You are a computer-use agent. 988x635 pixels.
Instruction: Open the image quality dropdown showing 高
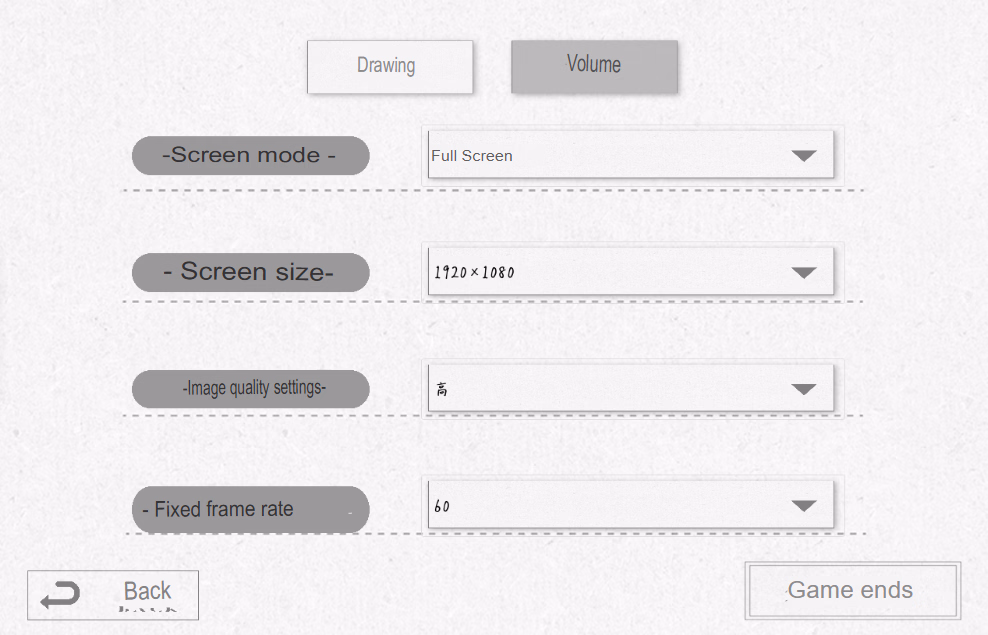pyautogui.click(x=630, y=388)
